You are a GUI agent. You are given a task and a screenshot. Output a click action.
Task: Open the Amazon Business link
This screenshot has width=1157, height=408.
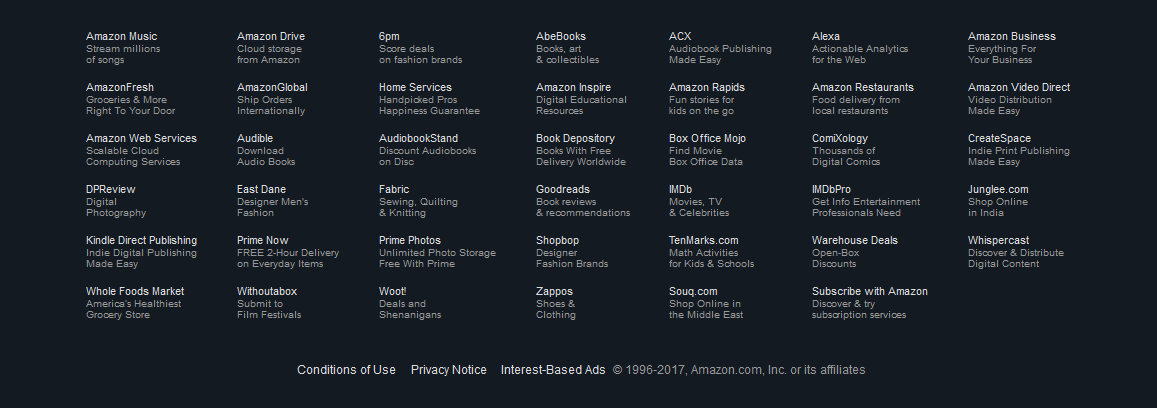click(x=1011, y=37)
